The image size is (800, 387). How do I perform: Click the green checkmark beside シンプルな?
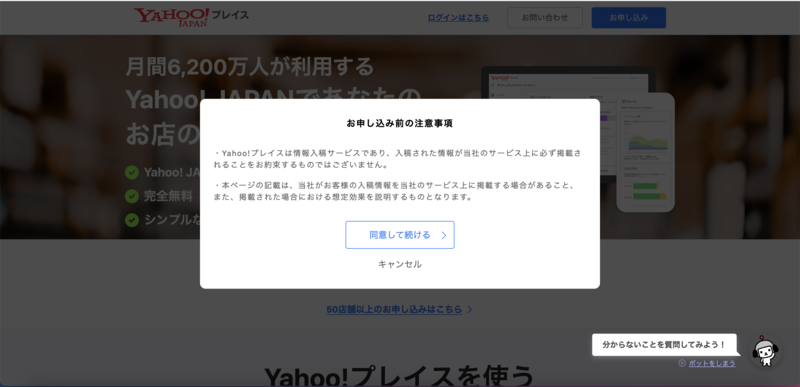(132, 220)
